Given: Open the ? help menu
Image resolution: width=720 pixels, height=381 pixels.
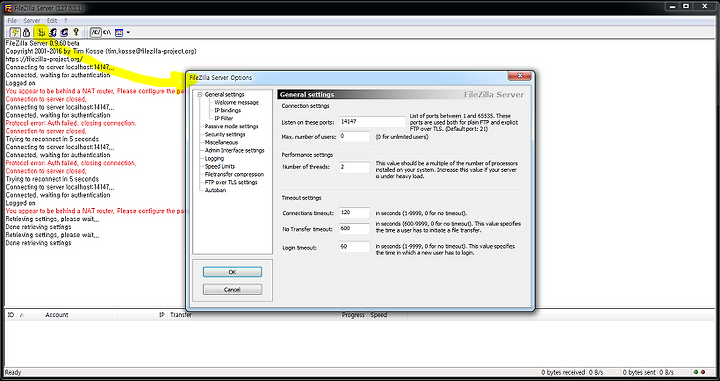Looking at the screenshot, I should point(66,21).
